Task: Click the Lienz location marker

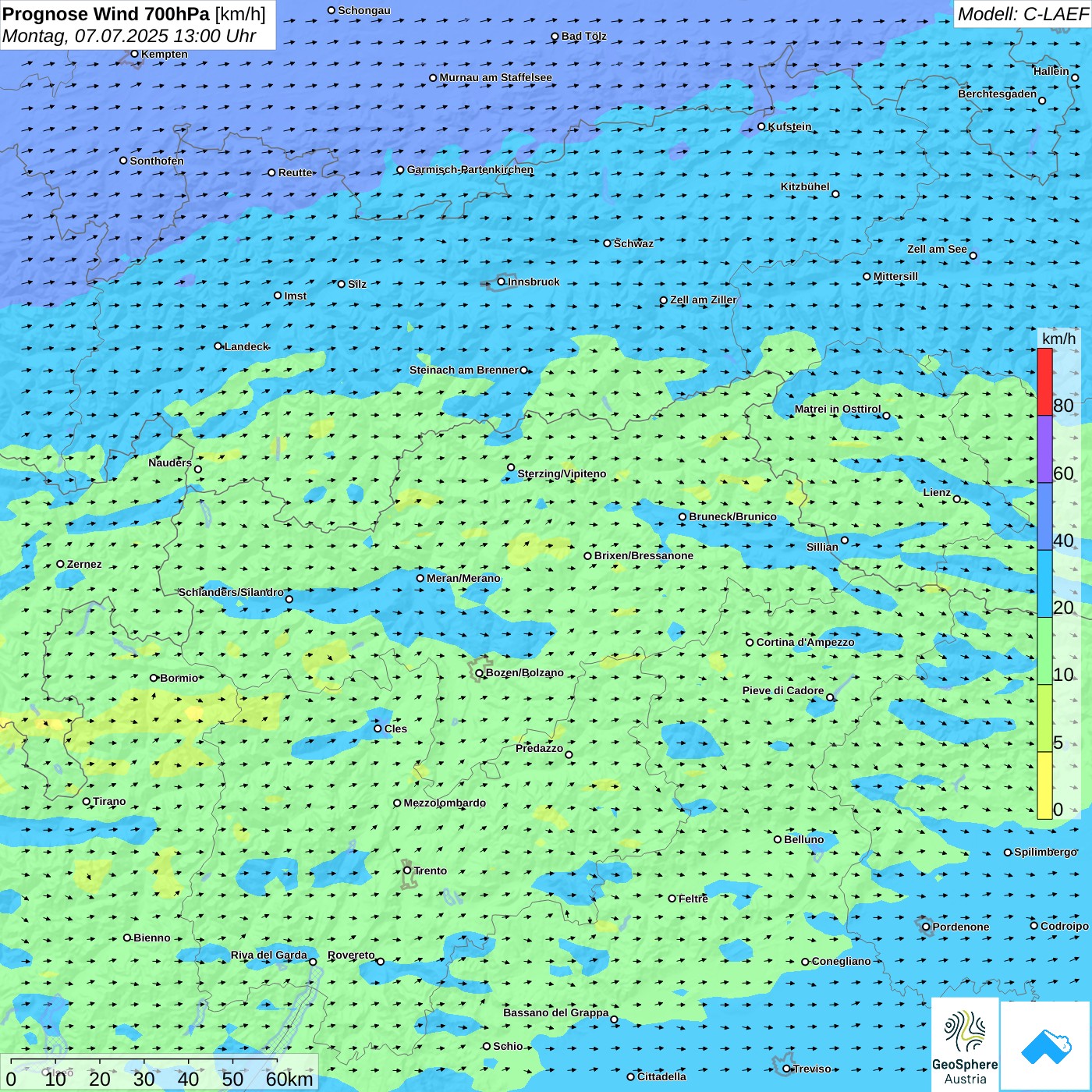Action: [x=957, y=499]
